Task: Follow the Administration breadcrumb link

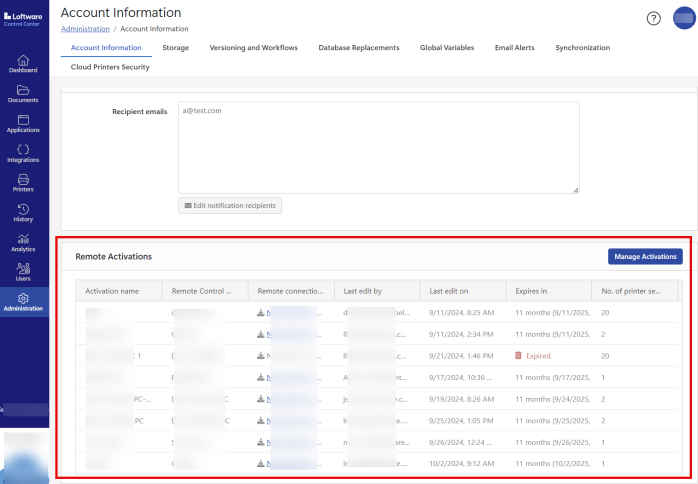Action: (x=85, y=29)
